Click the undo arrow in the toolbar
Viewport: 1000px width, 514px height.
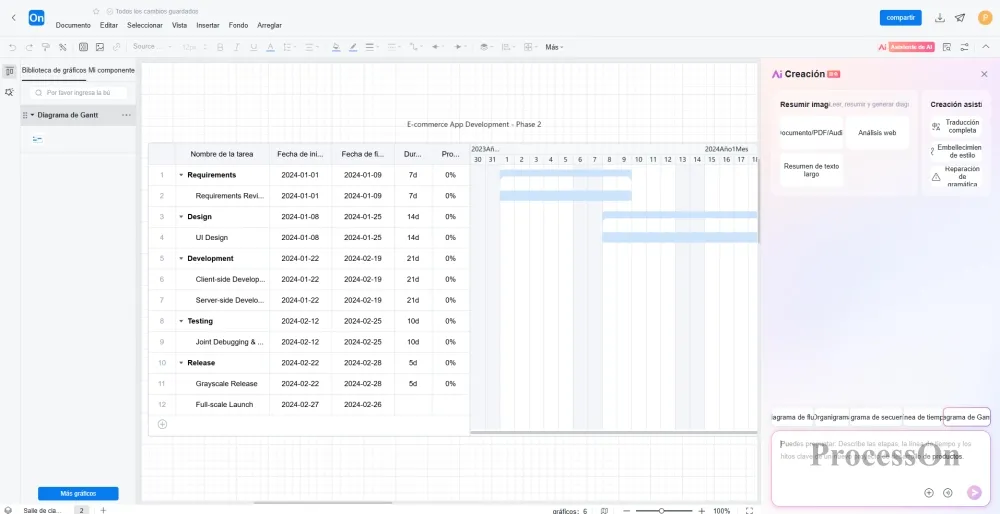(x=13, y=47)
